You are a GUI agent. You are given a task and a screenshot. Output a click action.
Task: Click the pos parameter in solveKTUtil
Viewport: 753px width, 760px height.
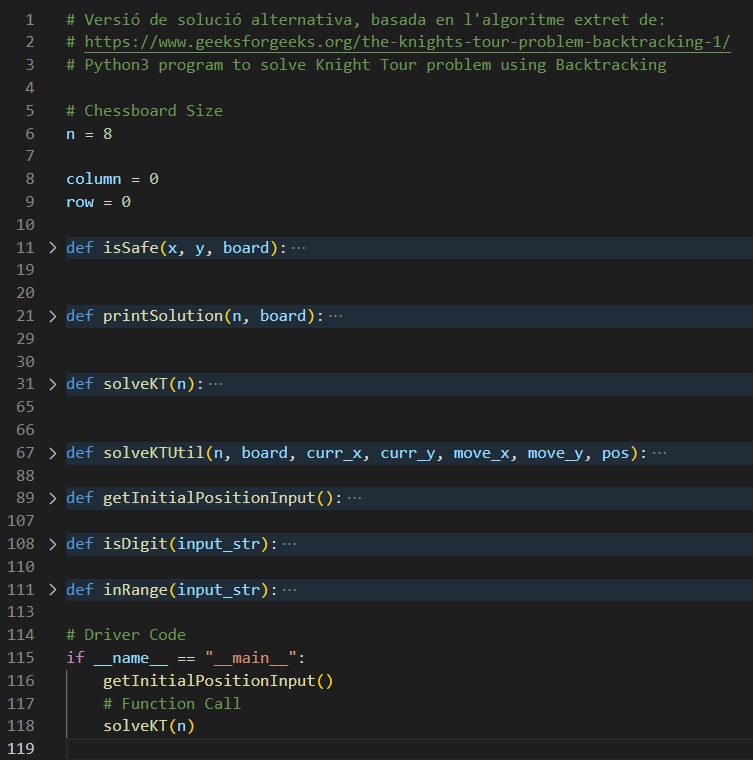615,453
